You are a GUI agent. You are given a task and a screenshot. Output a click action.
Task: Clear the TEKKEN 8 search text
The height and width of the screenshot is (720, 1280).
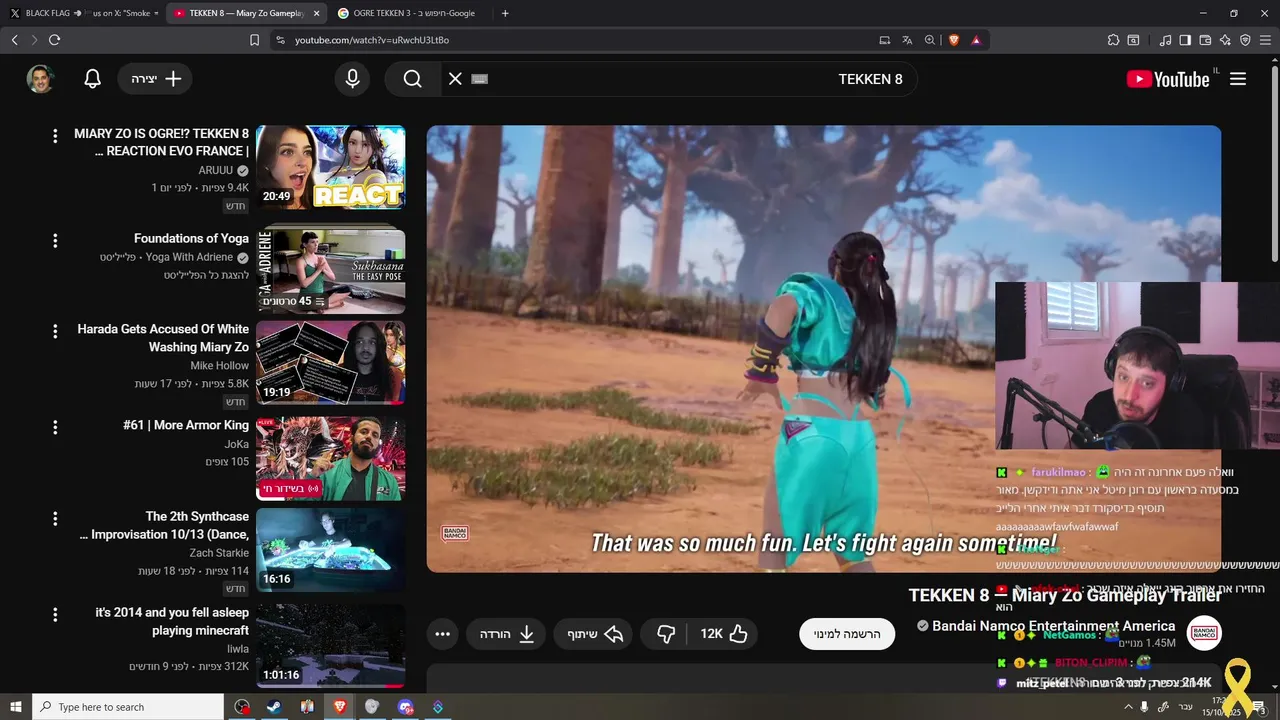(455, 79)
